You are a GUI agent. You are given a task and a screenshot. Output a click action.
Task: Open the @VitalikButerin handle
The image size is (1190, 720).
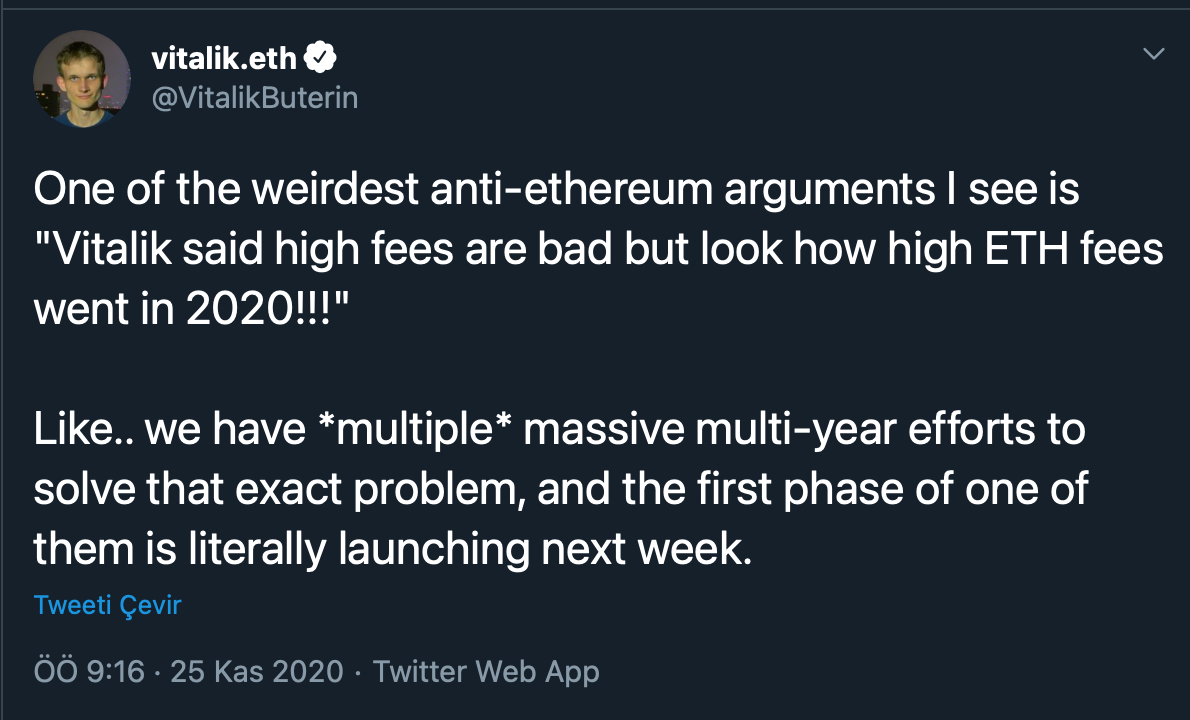(x=254, y=98)
